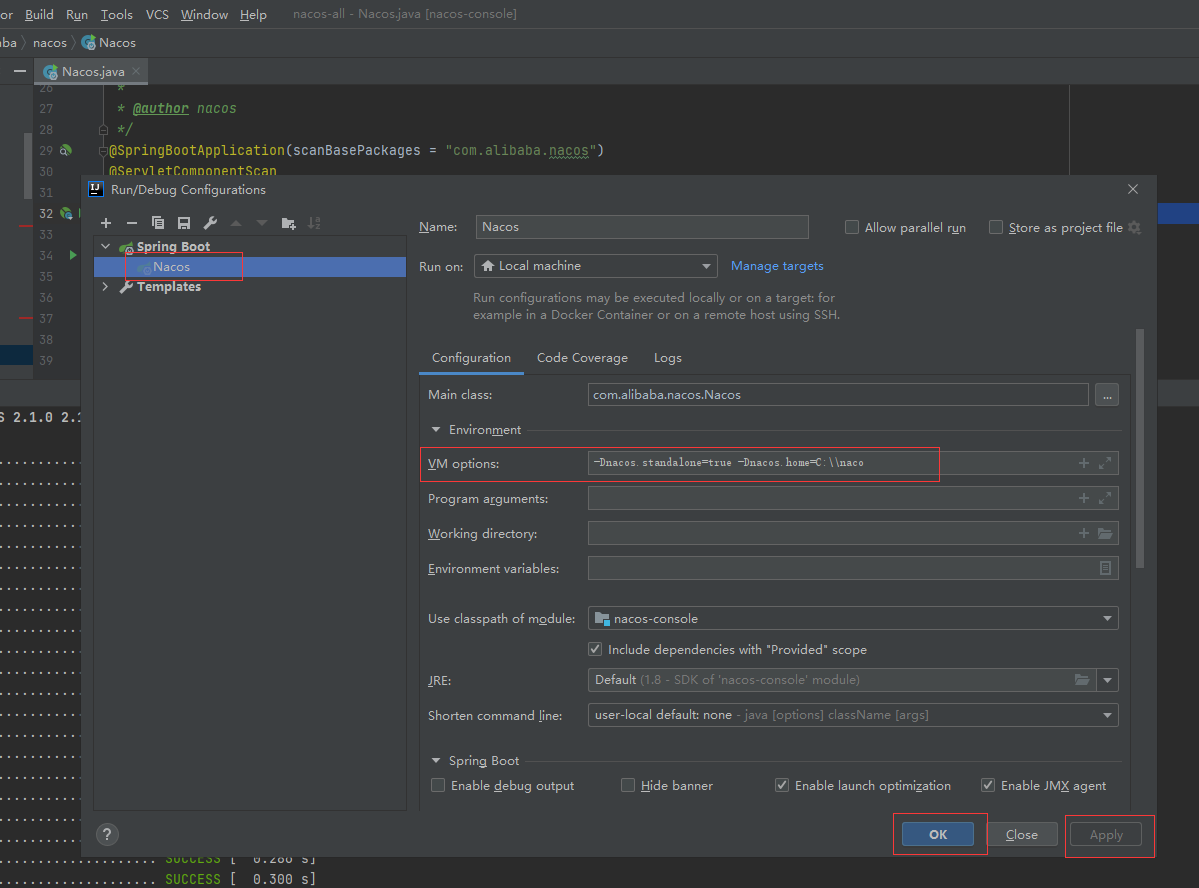This screenshot has width=1199, height=888.
Task: Collapse the Environment section
Action: [x=436, y=430]
